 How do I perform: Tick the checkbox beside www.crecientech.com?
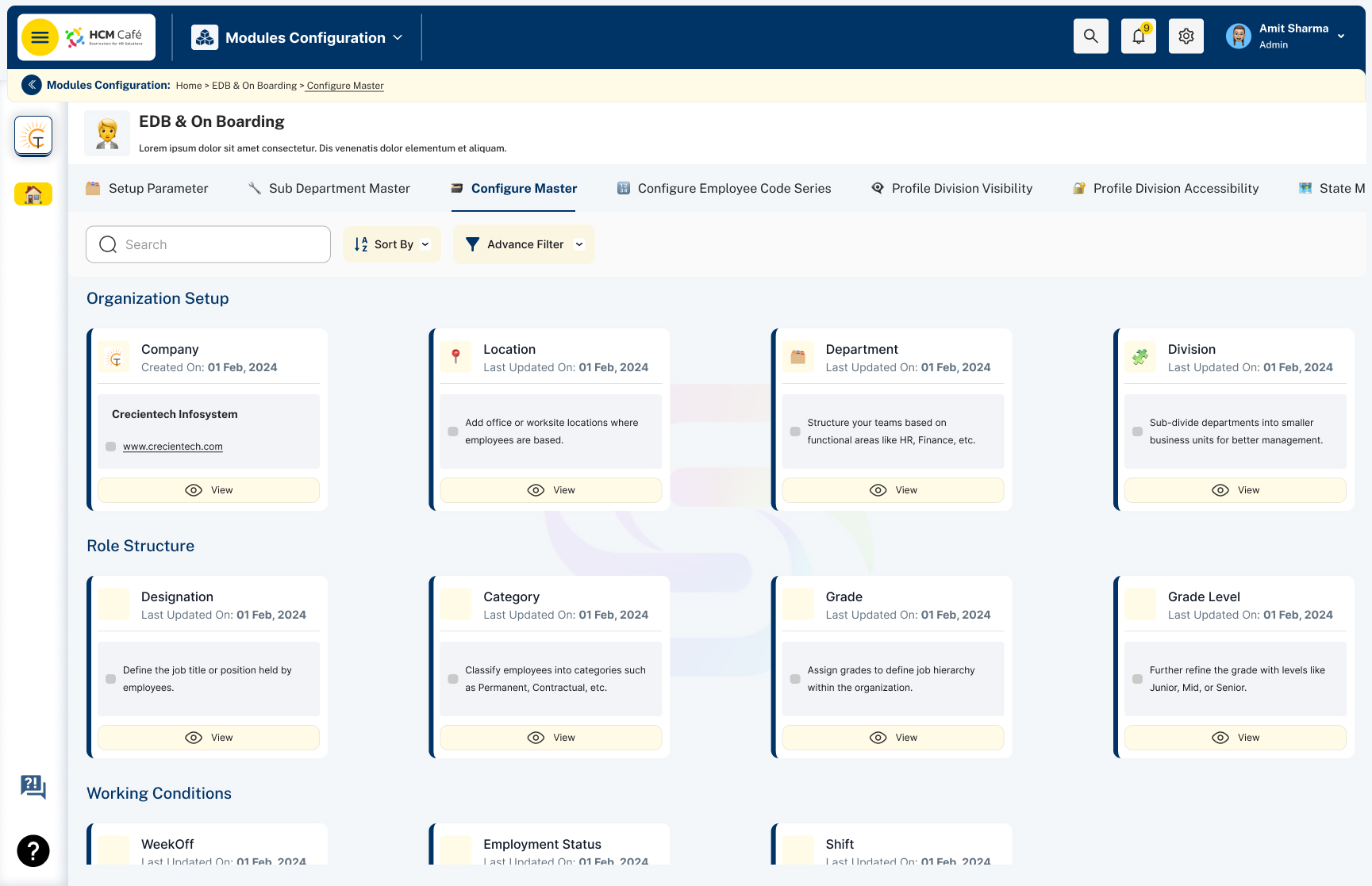tap(111, 447)
